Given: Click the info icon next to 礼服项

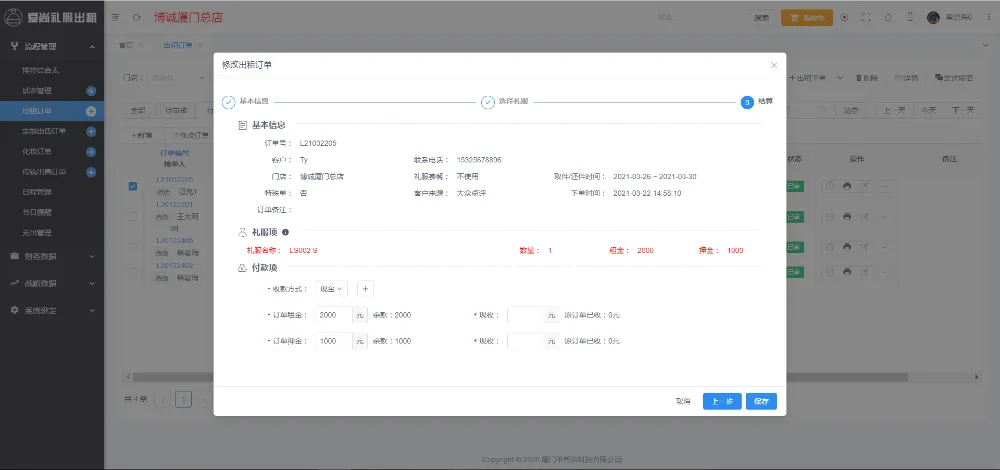Looking at the screenshot, I should coord(286,232).
